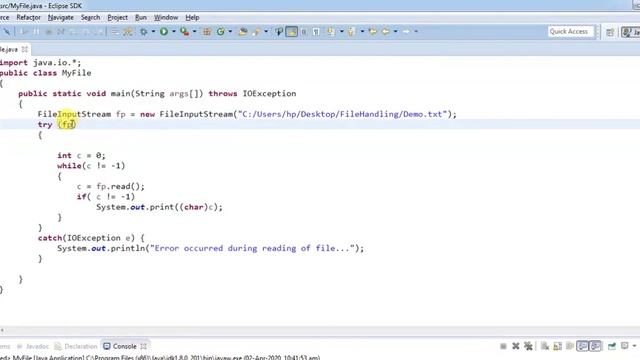
Task: Click the Debug gear icon in toolbar
Action: 144,31
